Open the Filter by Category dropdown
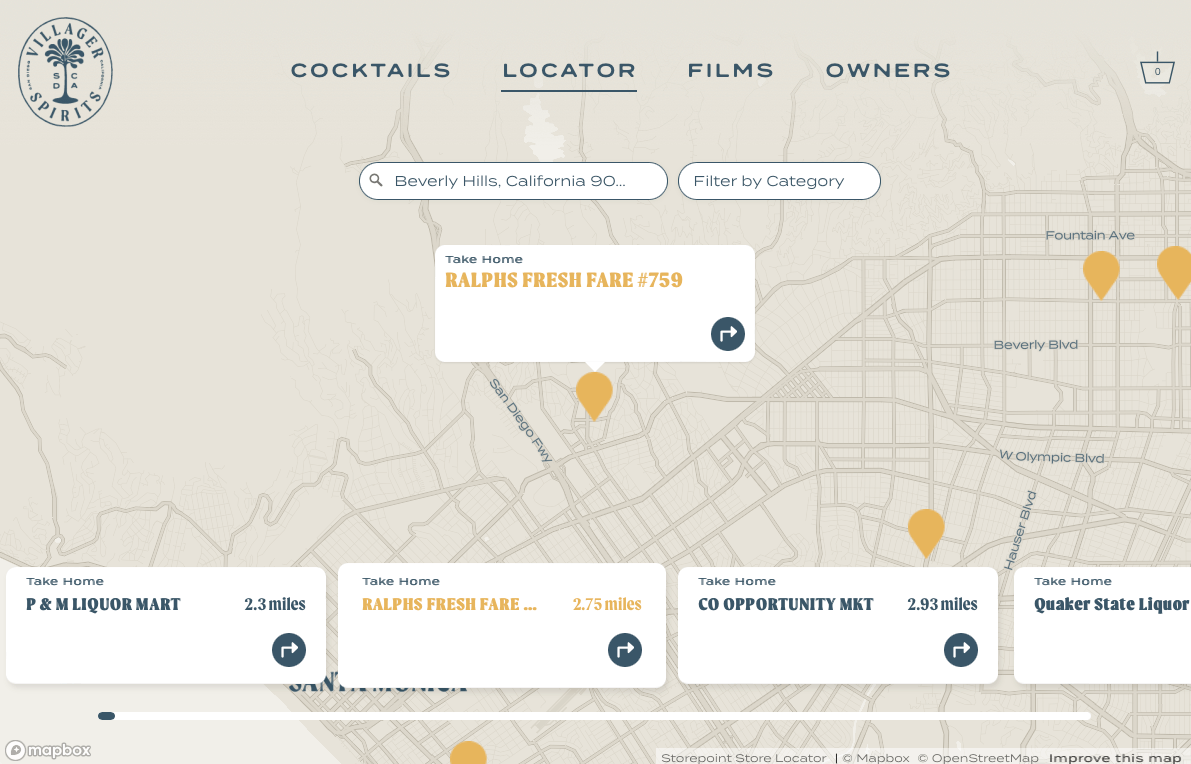The image size is (1191, 764). click(779, 181)
